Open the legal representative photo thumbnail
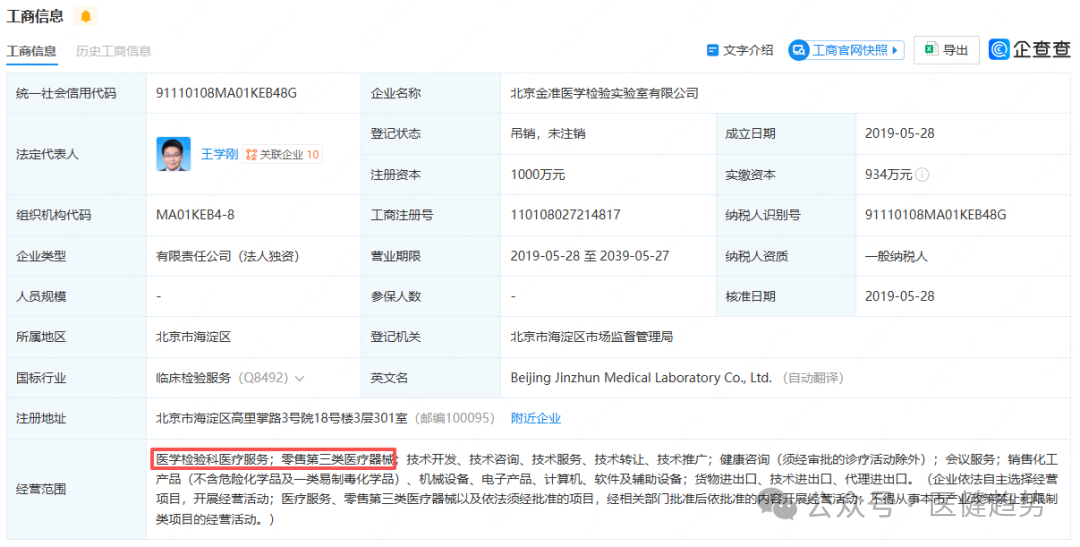This screenshot has width=1080, height=547. (174, 154)
